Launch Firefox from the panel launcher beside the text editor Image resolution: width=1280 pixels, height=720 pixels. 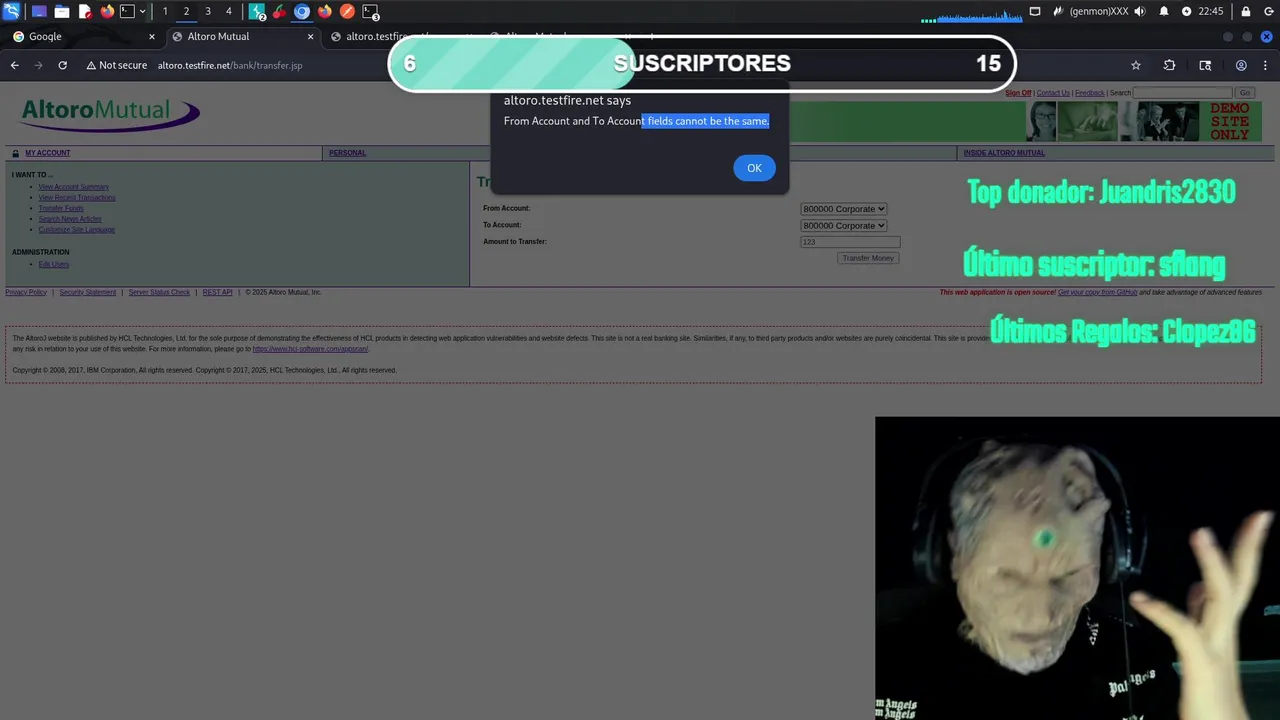click(x=107, y=12)
